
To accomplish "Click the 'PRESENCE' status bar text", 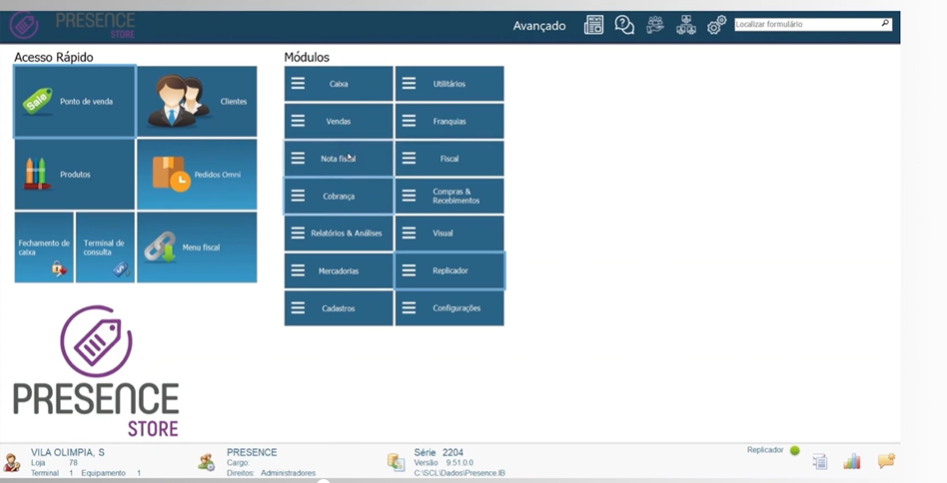I will (252, 452).
